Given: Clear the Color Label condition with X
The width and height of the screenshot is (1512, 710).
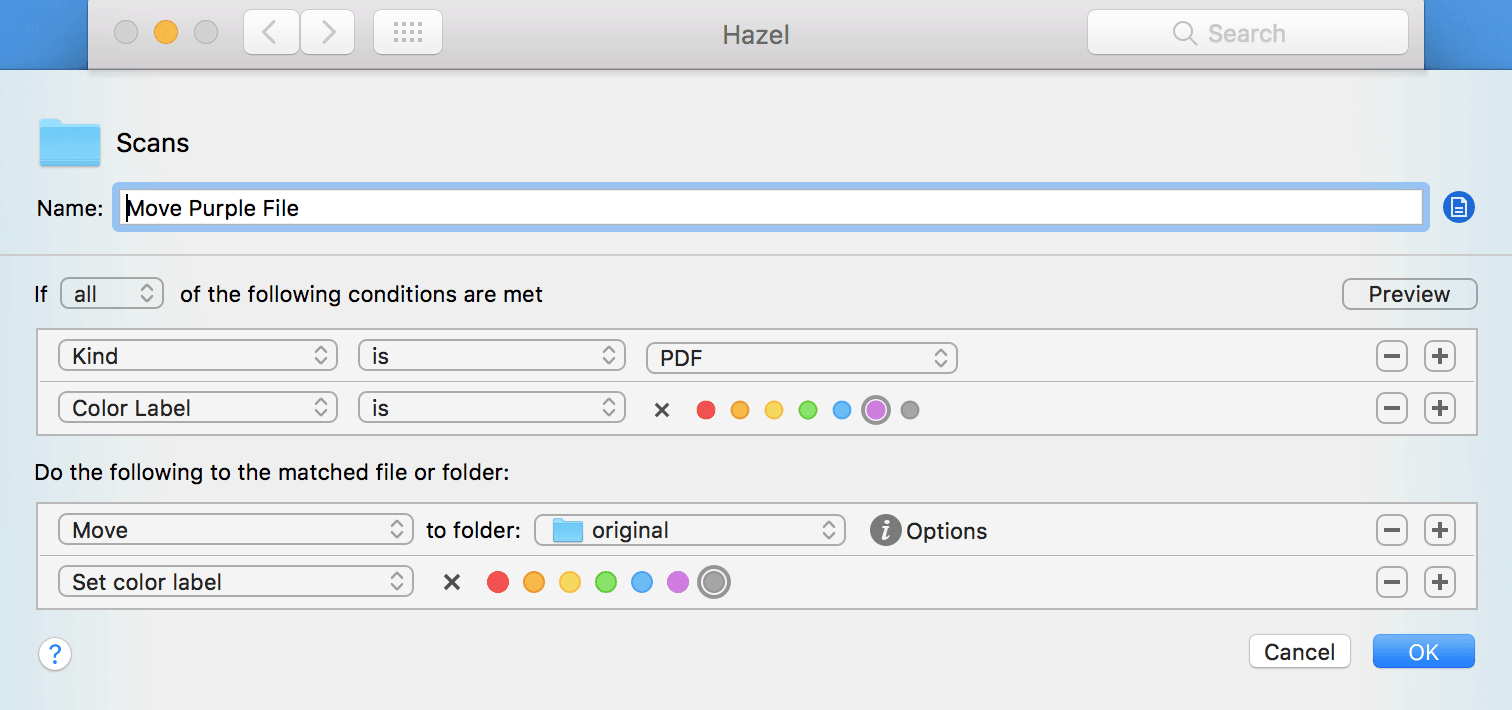Looking at the screenshot, I should (661, 409).
